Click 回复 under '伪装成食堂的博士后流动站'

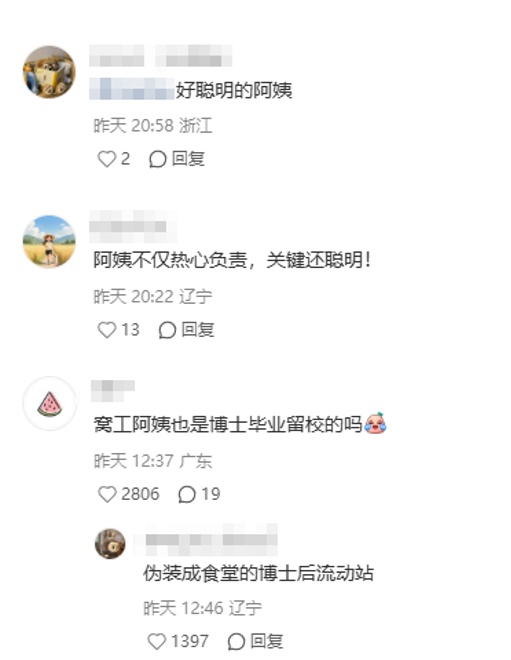(267, 641)
